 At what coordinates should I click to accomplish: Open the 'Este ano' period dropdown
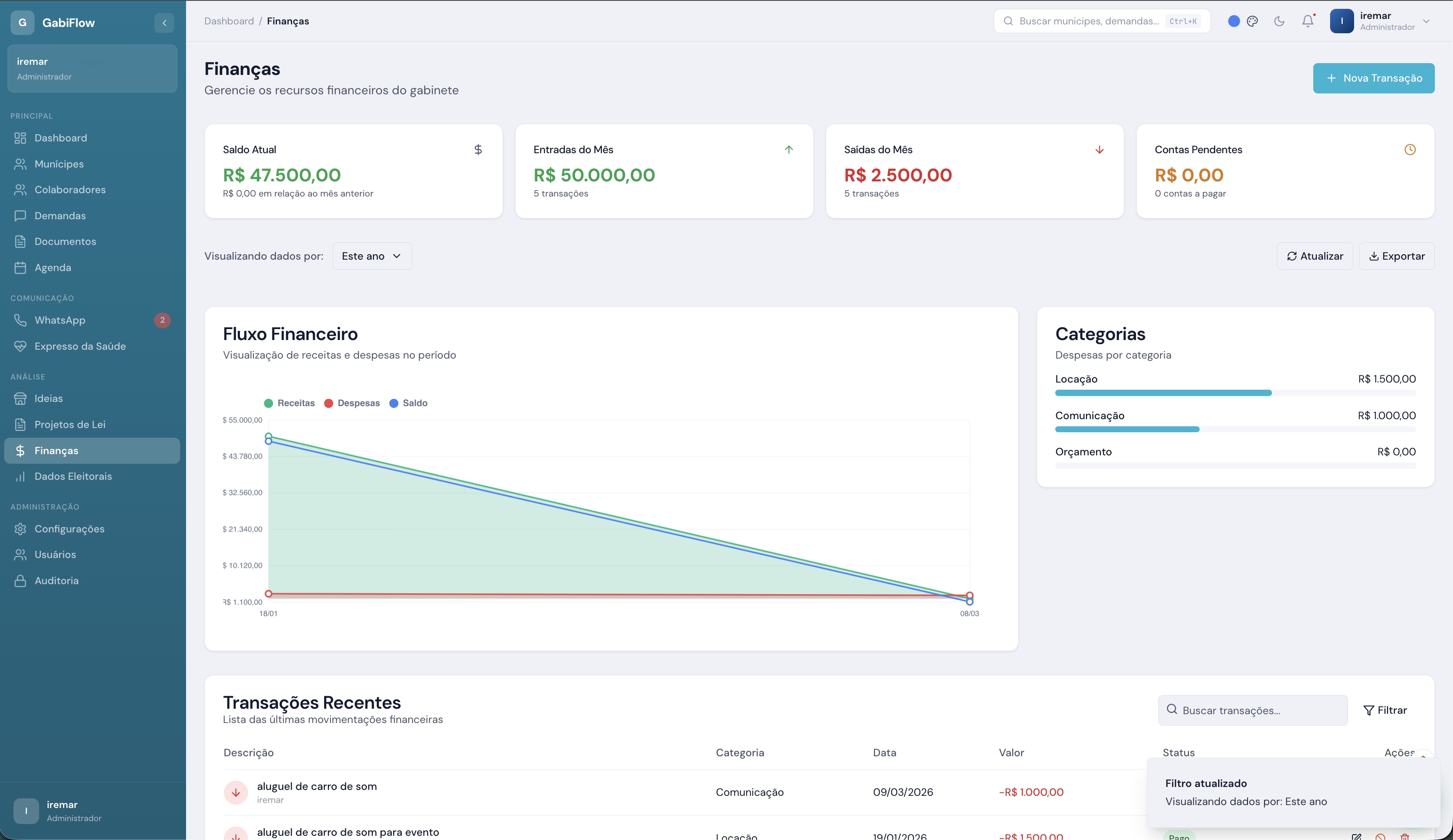tap(372, 256)
